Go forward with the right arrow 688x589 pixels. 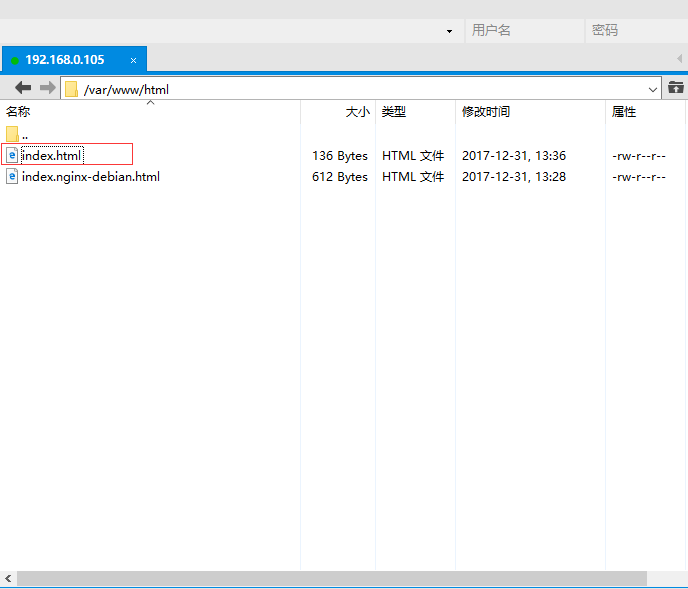48,88
